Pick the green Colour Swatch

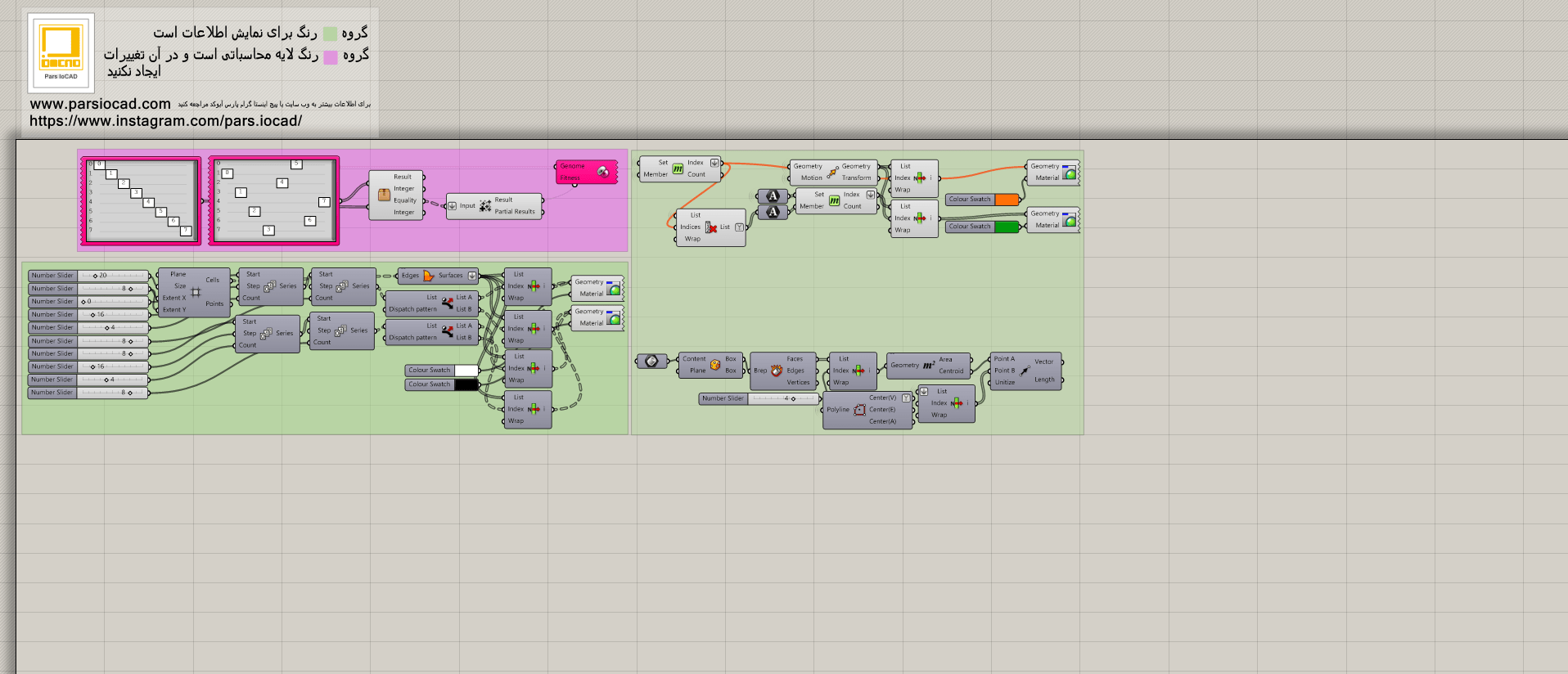(983, 227)
